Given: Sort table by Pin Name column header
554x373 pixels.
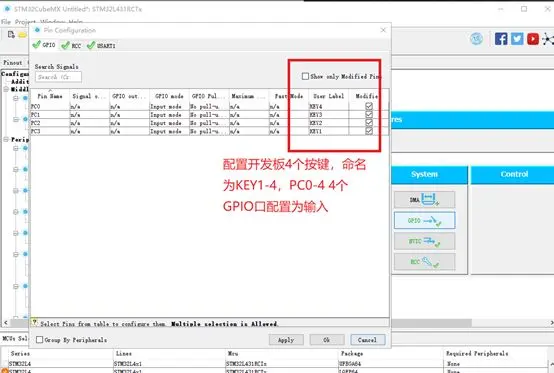Looking at the screenshot, I should tap(50, 96).
